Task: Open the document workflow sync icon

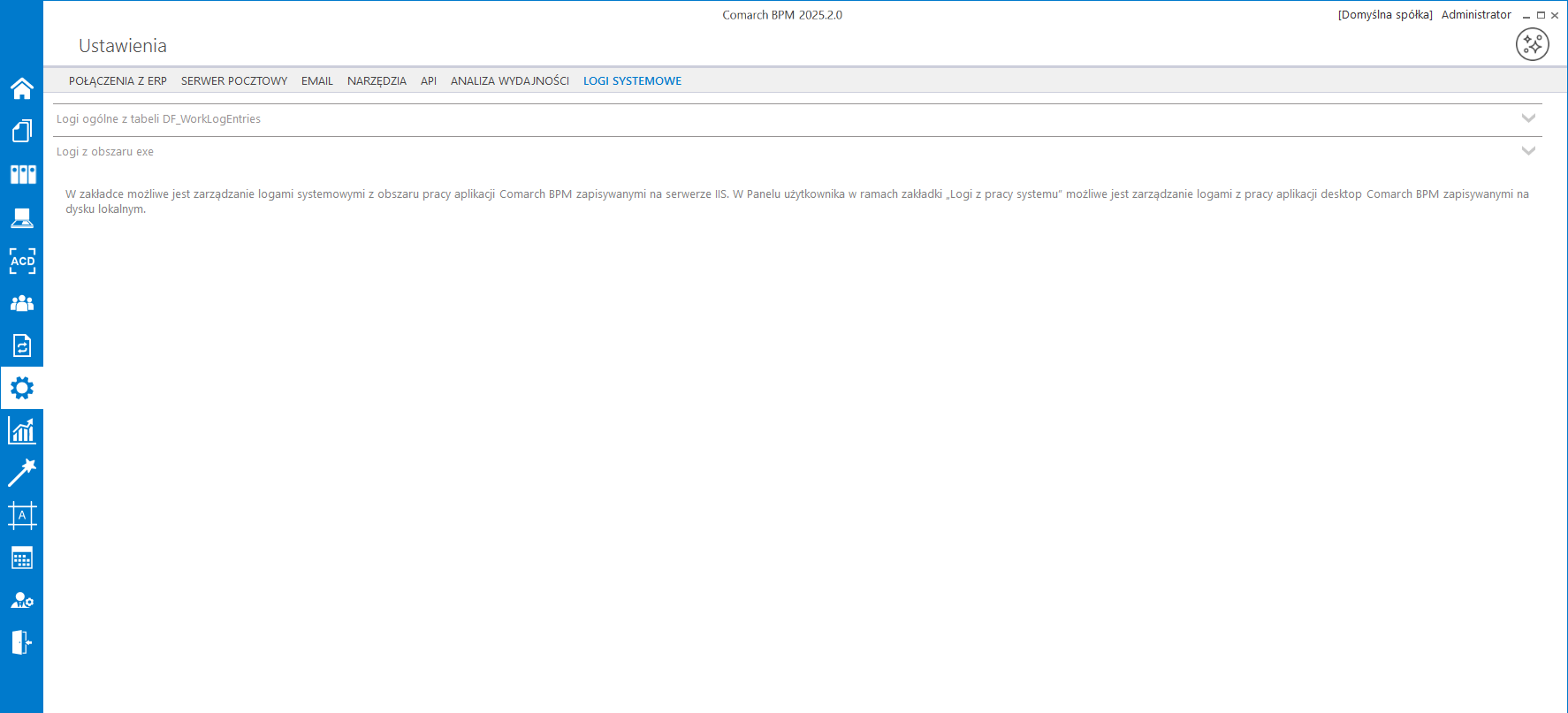Action: click(x=22, y=345)
